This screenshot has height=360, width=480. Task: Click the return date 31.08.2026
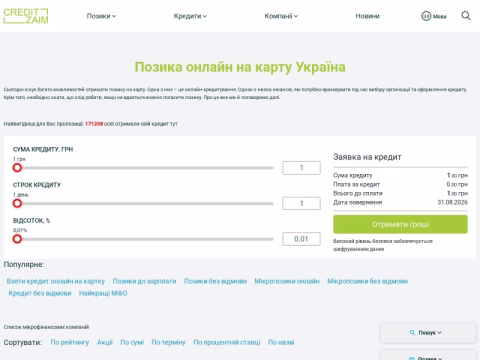click(x=452, y=202)
